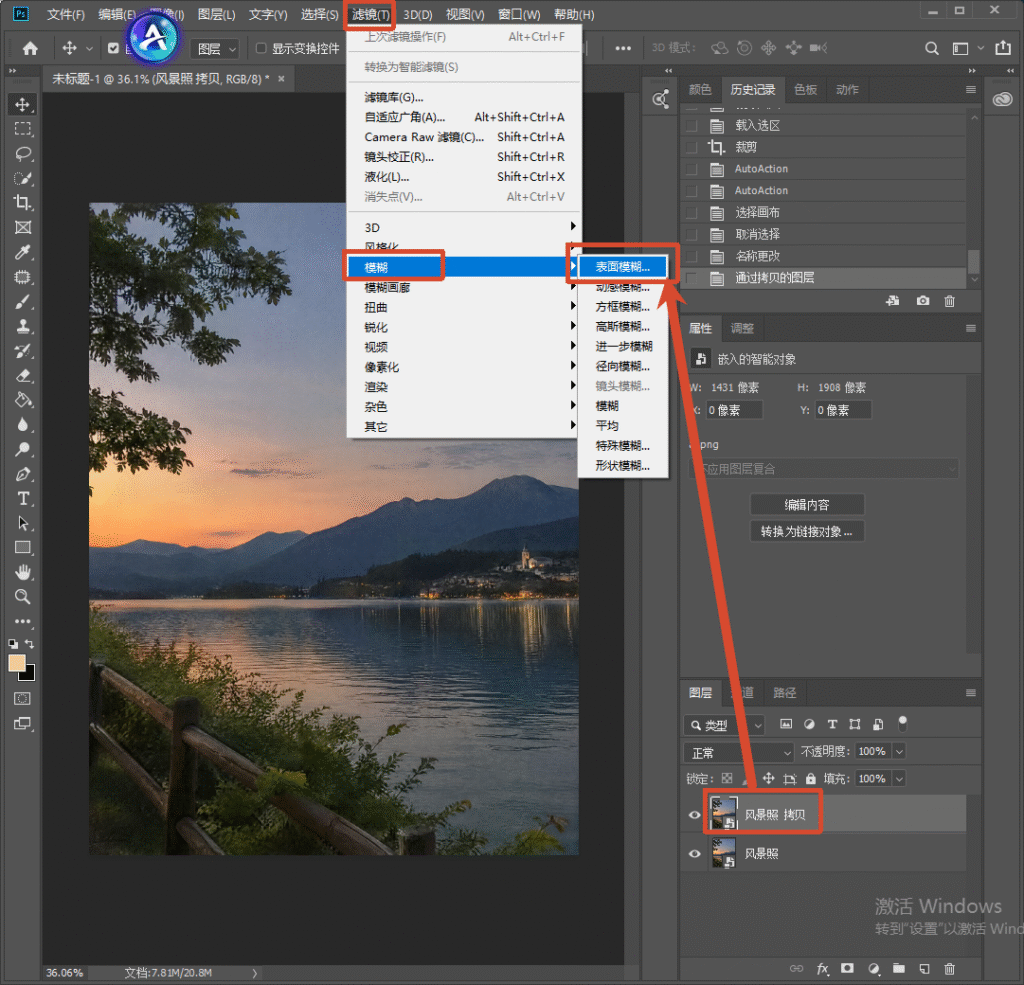This screenshot has width=1024, height=985.
Task: Enable the 显示变换控件 checkbox
Action: [261, 48]
